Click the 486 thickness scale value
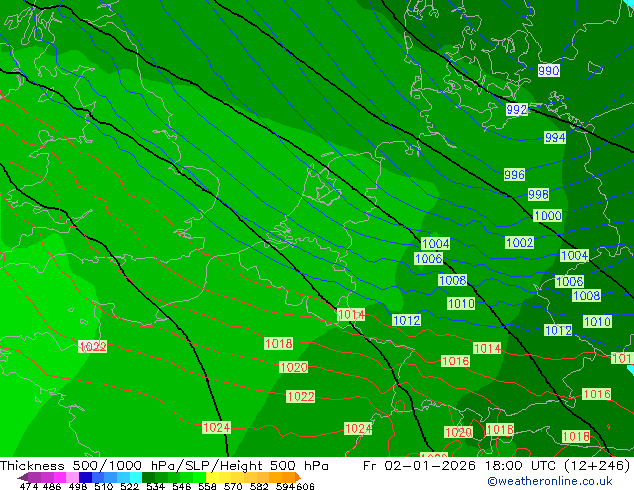Viewport: 634px width, 490px height. (x=52, y=486)
